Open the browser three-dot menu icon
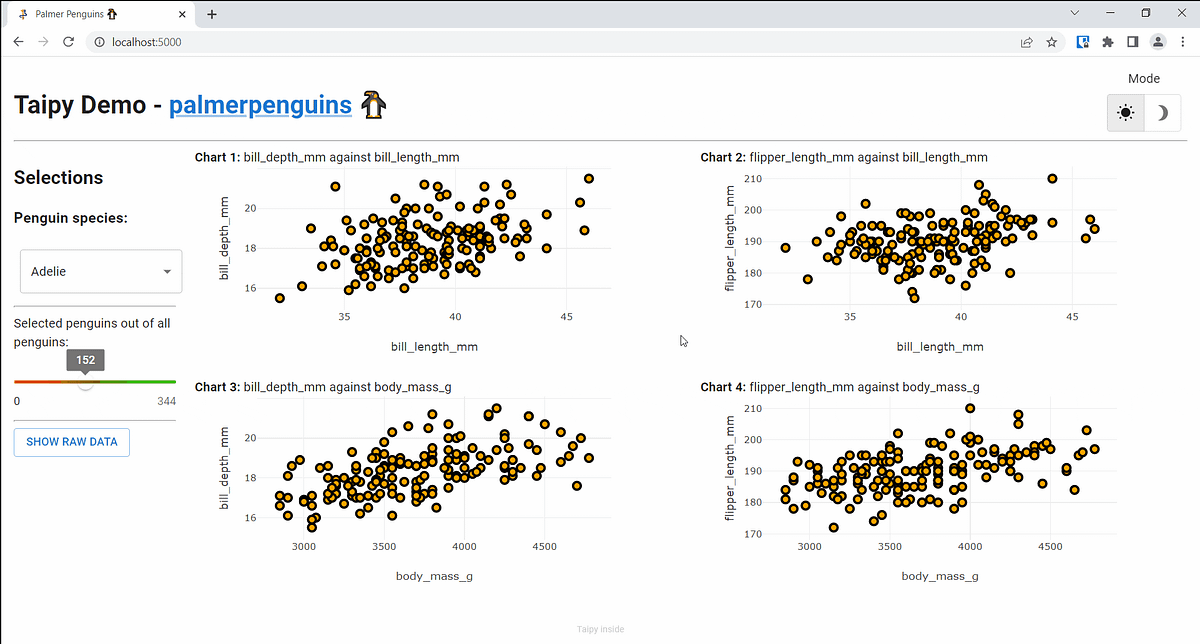The image size is (1200, 644). click(x=1183, y=41)
